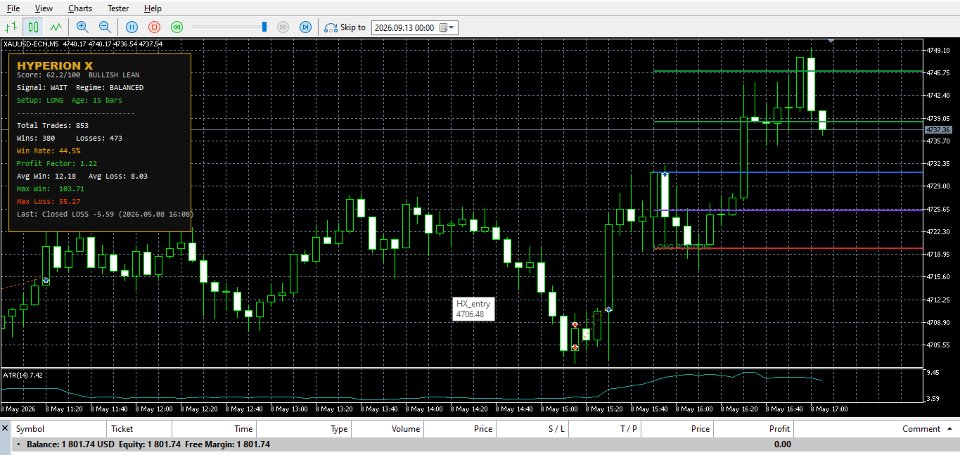Select the red stop-loss horizontal line
960x455 pixels.
coord(788,248)
